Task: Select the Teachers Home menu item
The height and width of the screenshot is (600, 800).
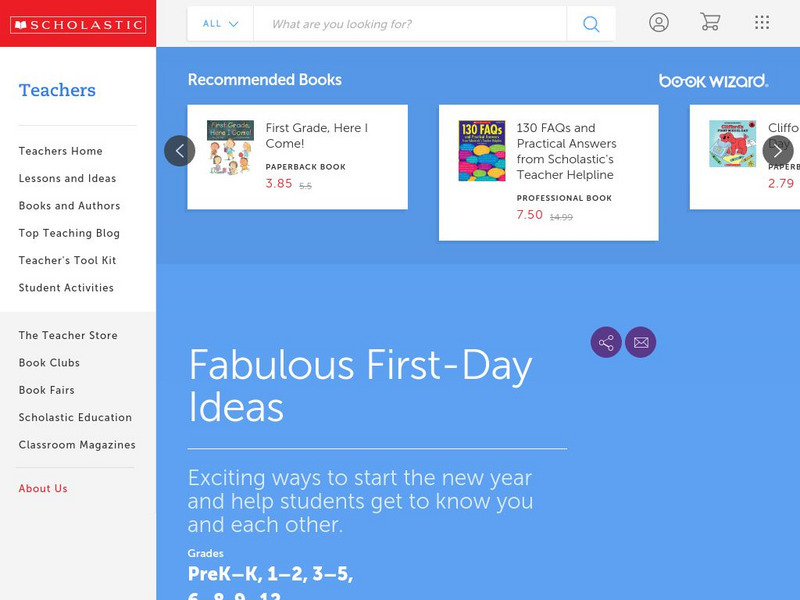Action: tap(61, 151)
